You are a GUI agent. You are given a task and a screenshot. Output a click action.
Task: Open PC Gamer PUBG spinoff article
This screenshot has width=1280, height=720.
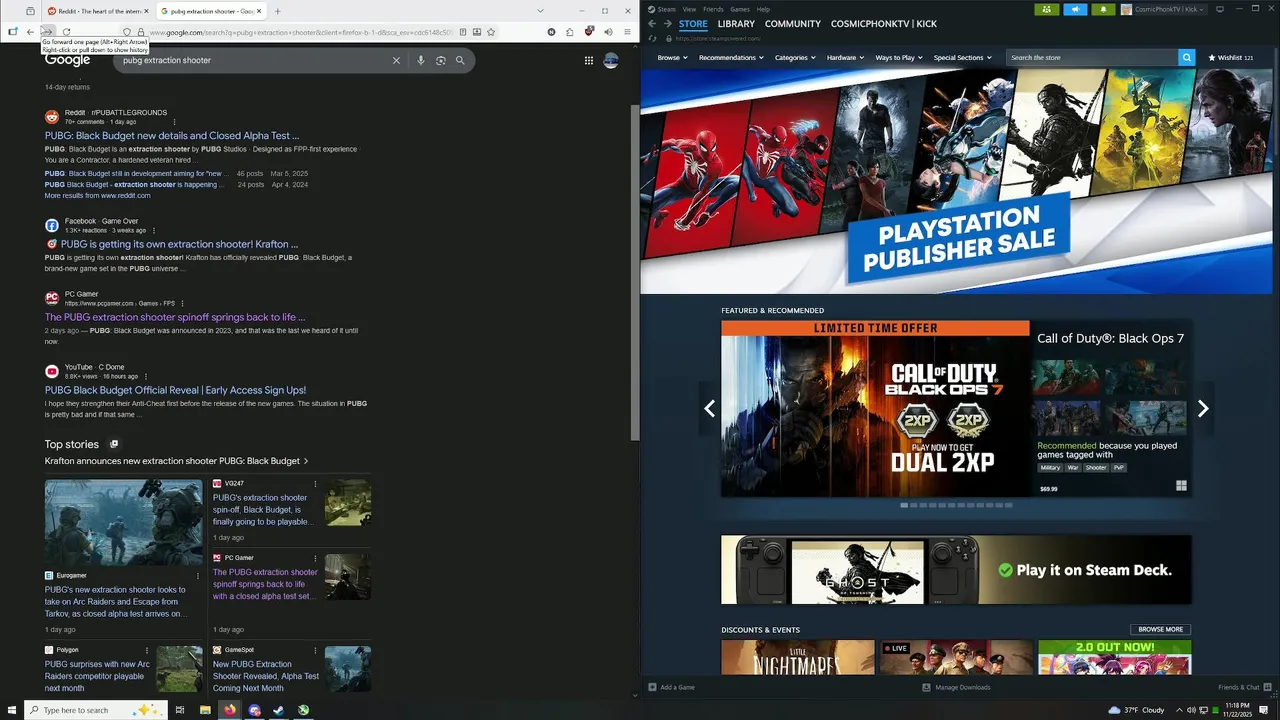(175, 317)
